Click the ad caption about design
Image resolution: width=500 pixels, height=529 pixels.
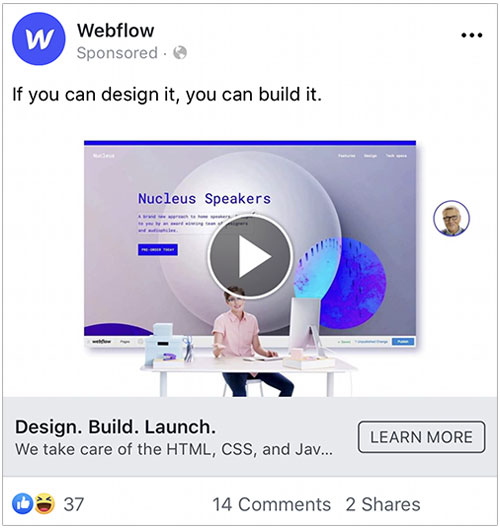167,94
